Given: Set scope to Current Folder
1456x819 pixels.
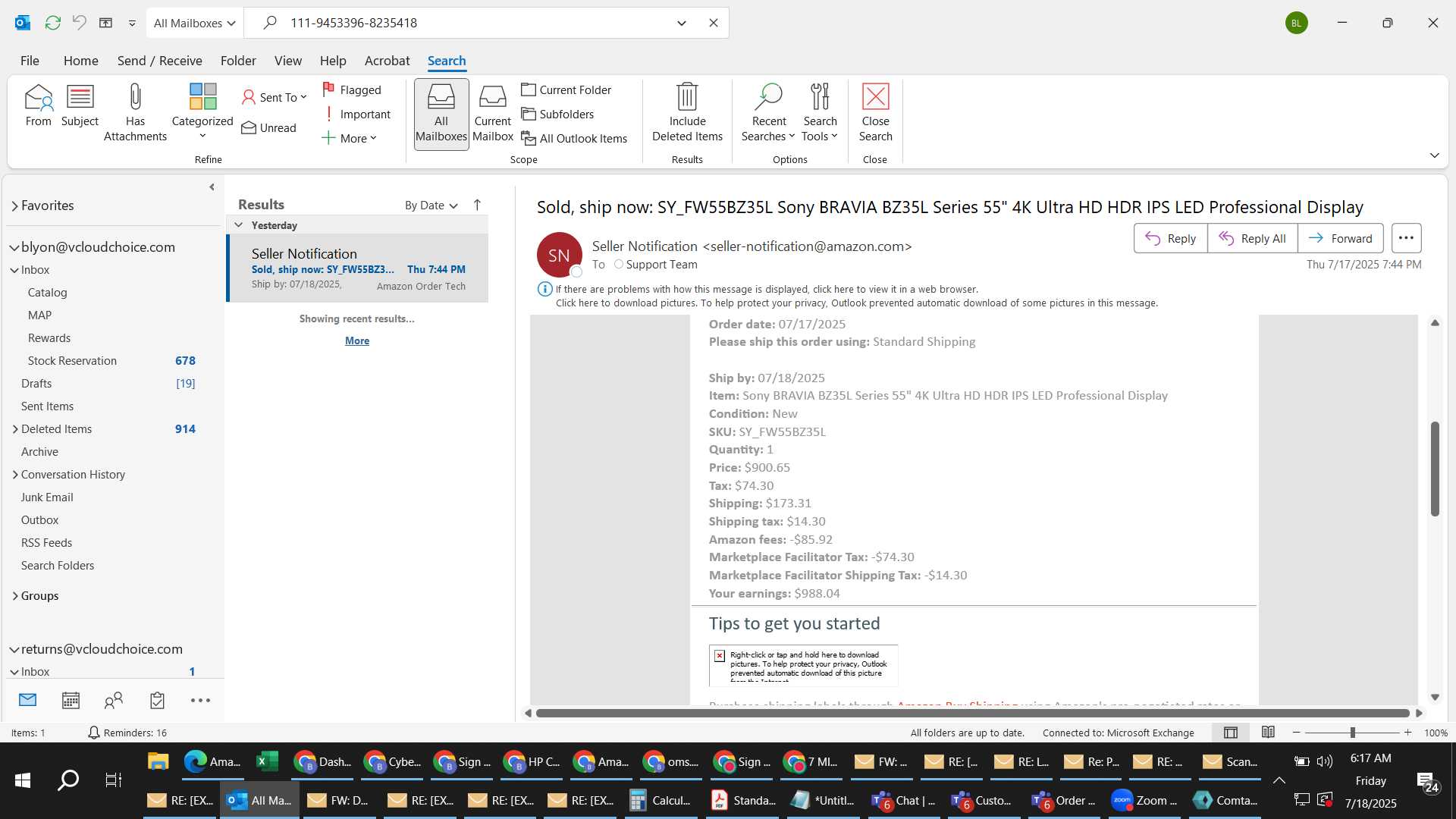Looking at the screenshot, I should click(x=566, y=89).
